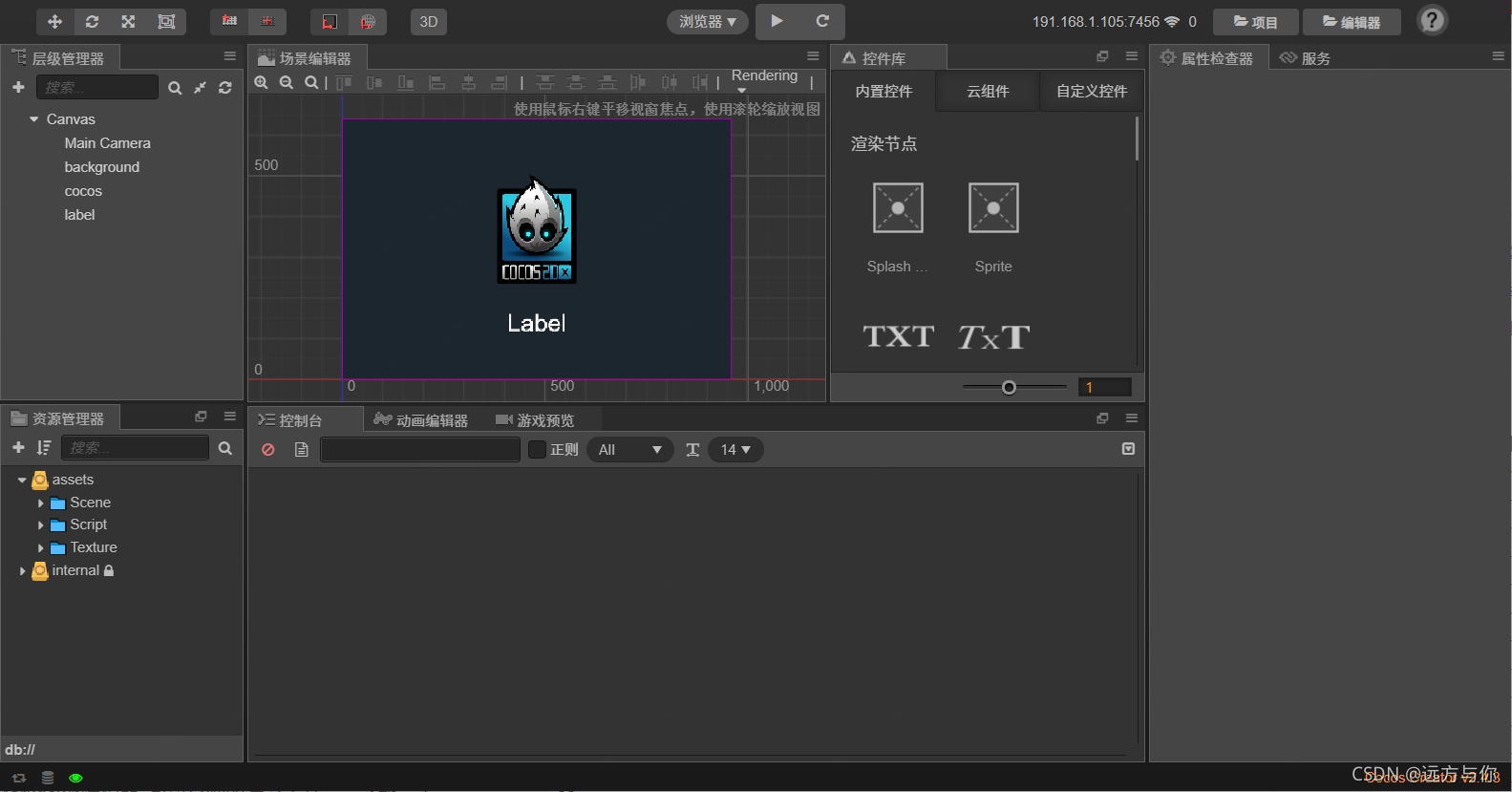The width and height of the screenshot is (1512, 792).
Task: Click the control library zoom value field
Action: coord(1105,387)
